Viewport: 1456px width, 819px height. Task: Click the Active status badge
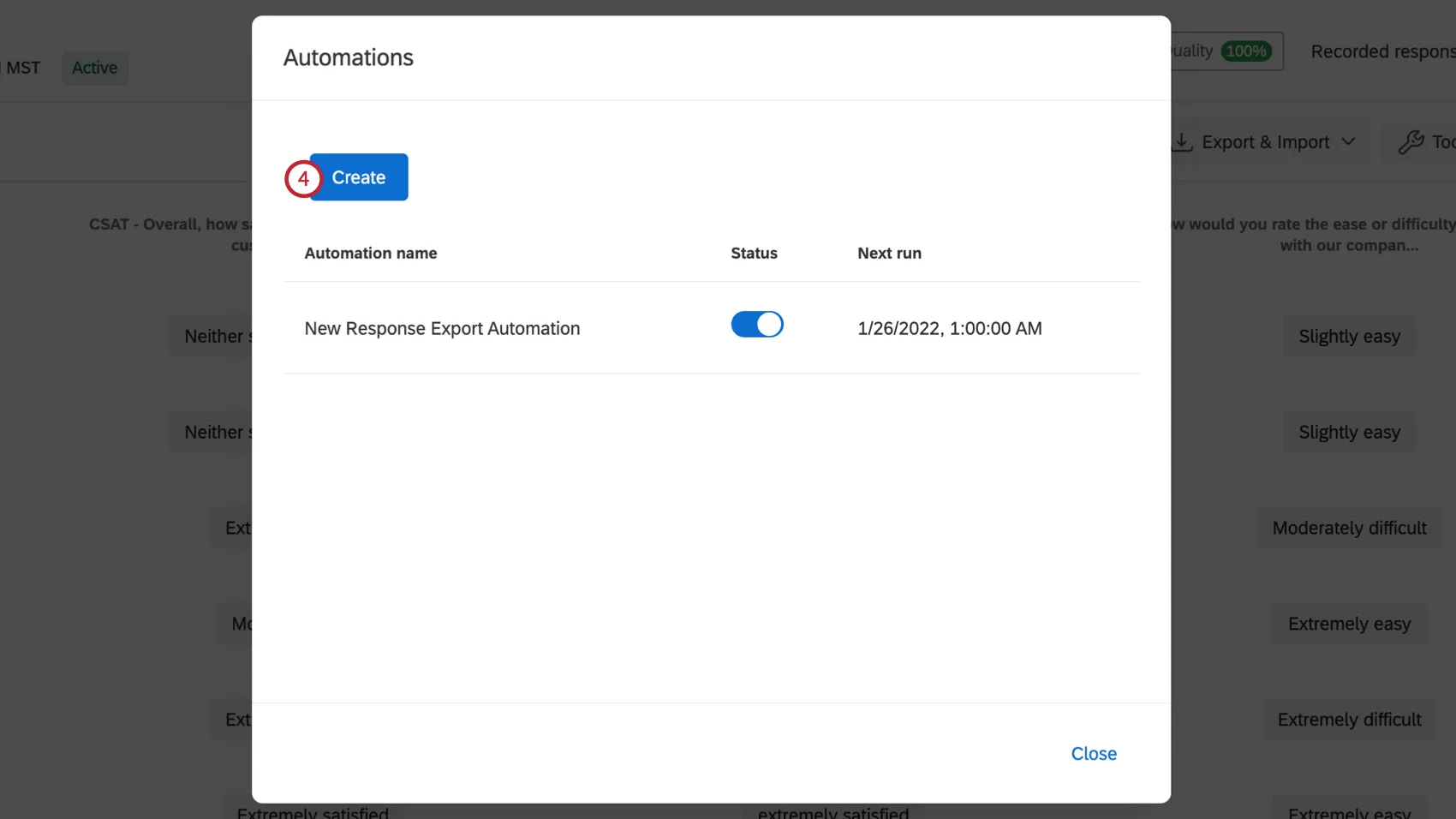(94, 68)
